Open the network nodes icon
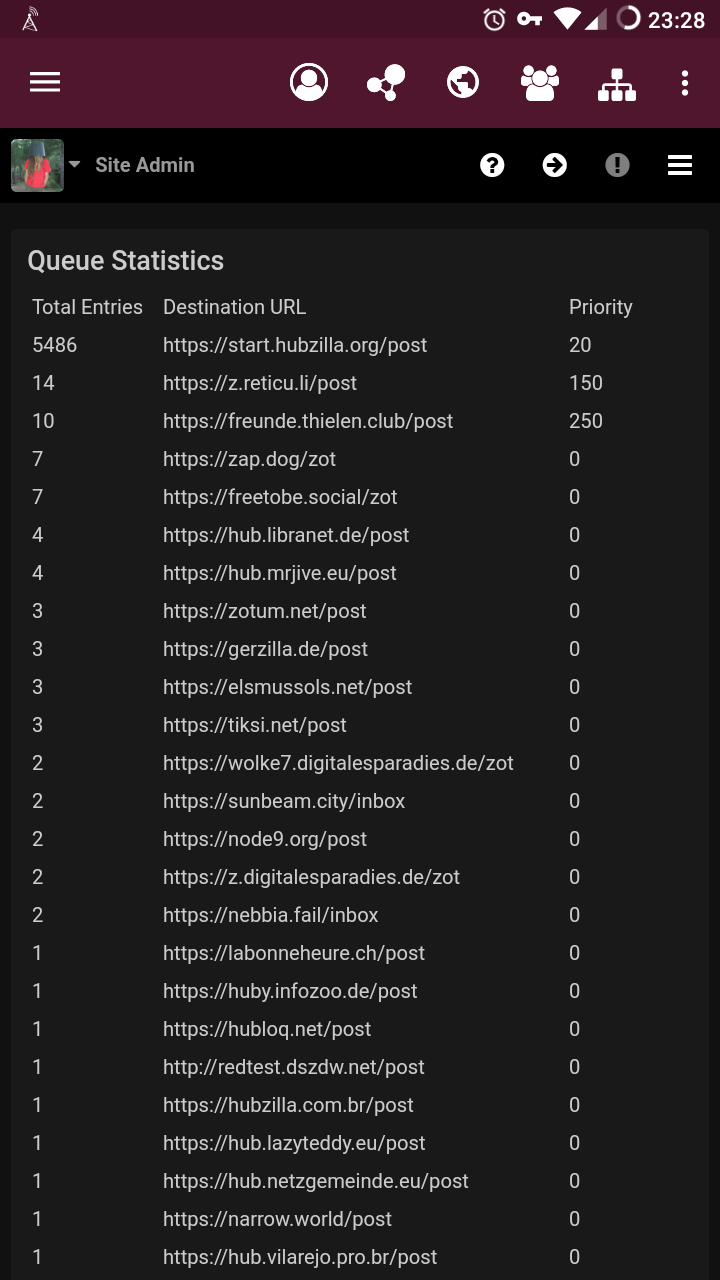The height and width of the screenshot is (1280, 720). (386, 82)
